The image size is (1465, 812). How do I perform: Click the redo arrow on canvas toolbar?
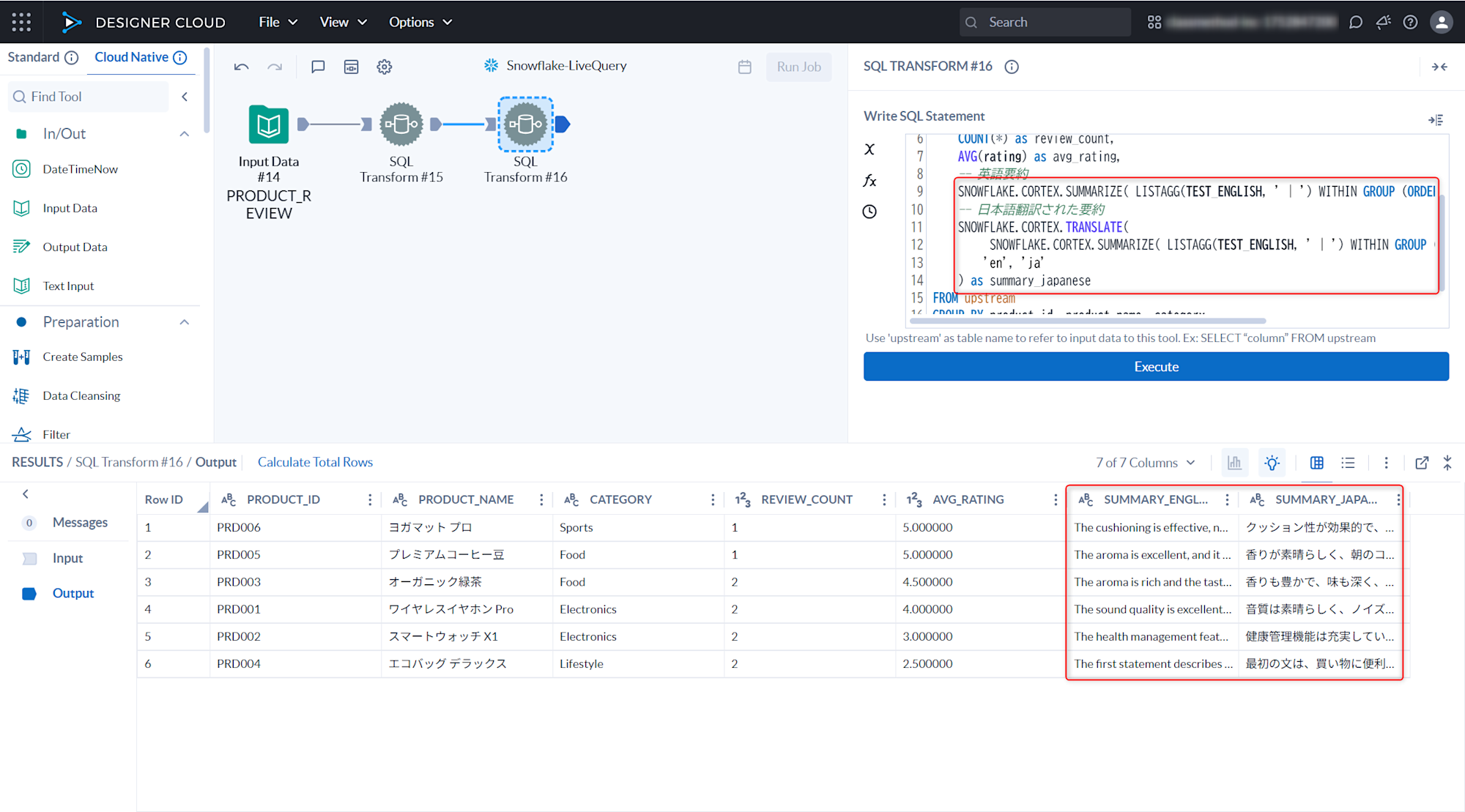275,67
